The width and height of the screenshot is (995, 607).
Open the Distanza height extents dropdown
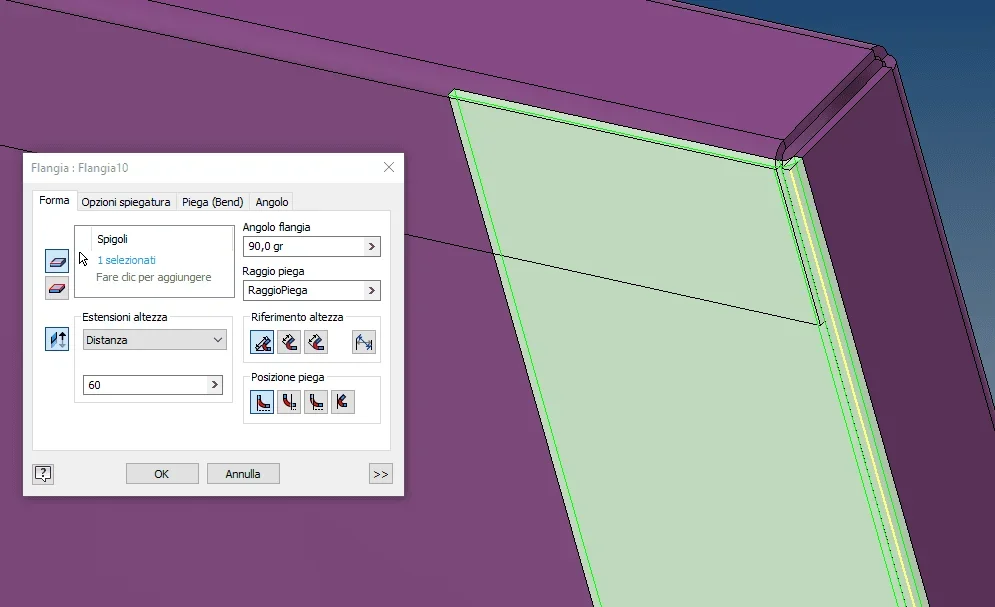154,340
